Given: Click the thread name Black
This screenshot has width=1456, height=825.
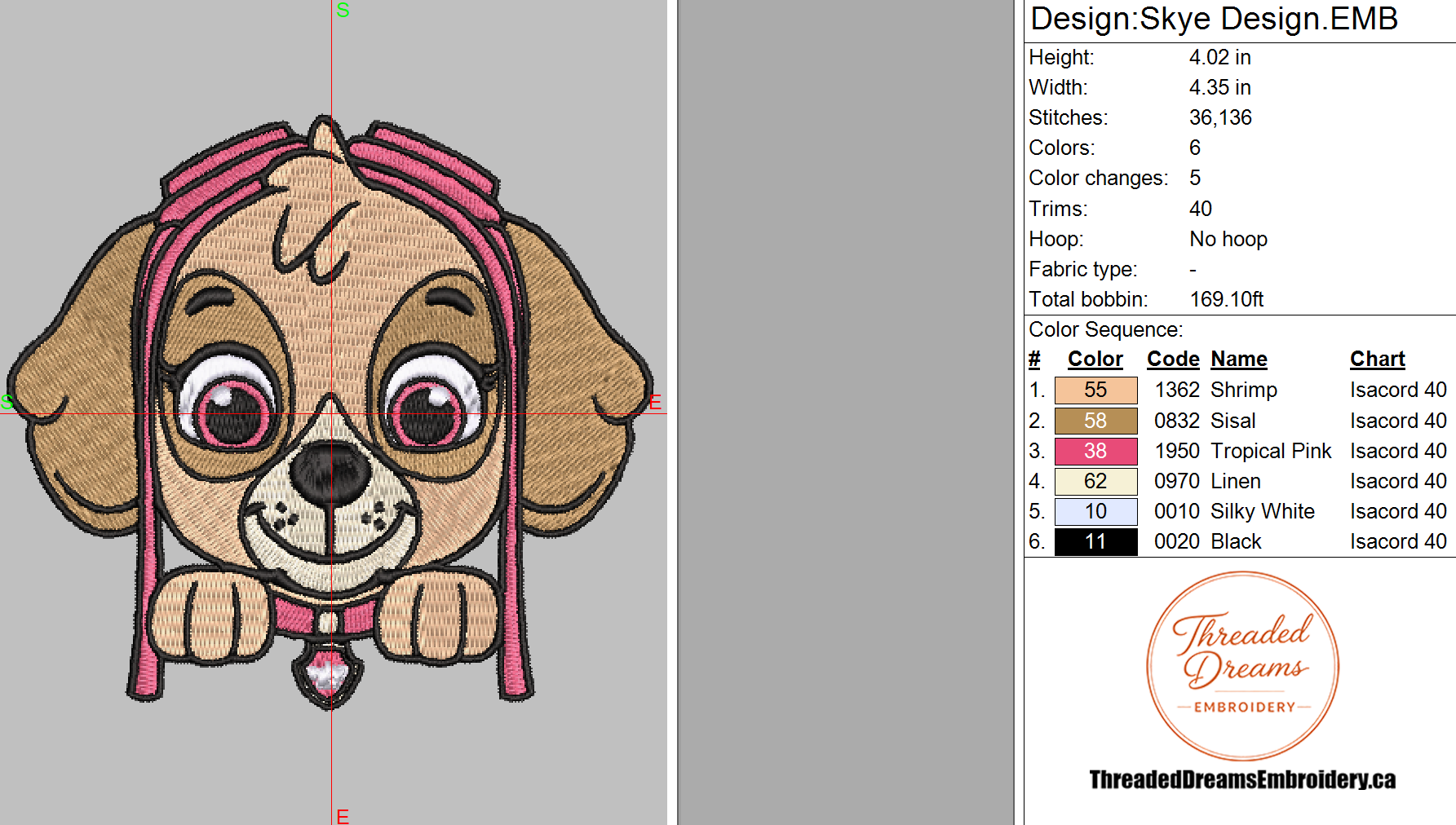Looking at the screenshot, I should [x=1236, y=541].
